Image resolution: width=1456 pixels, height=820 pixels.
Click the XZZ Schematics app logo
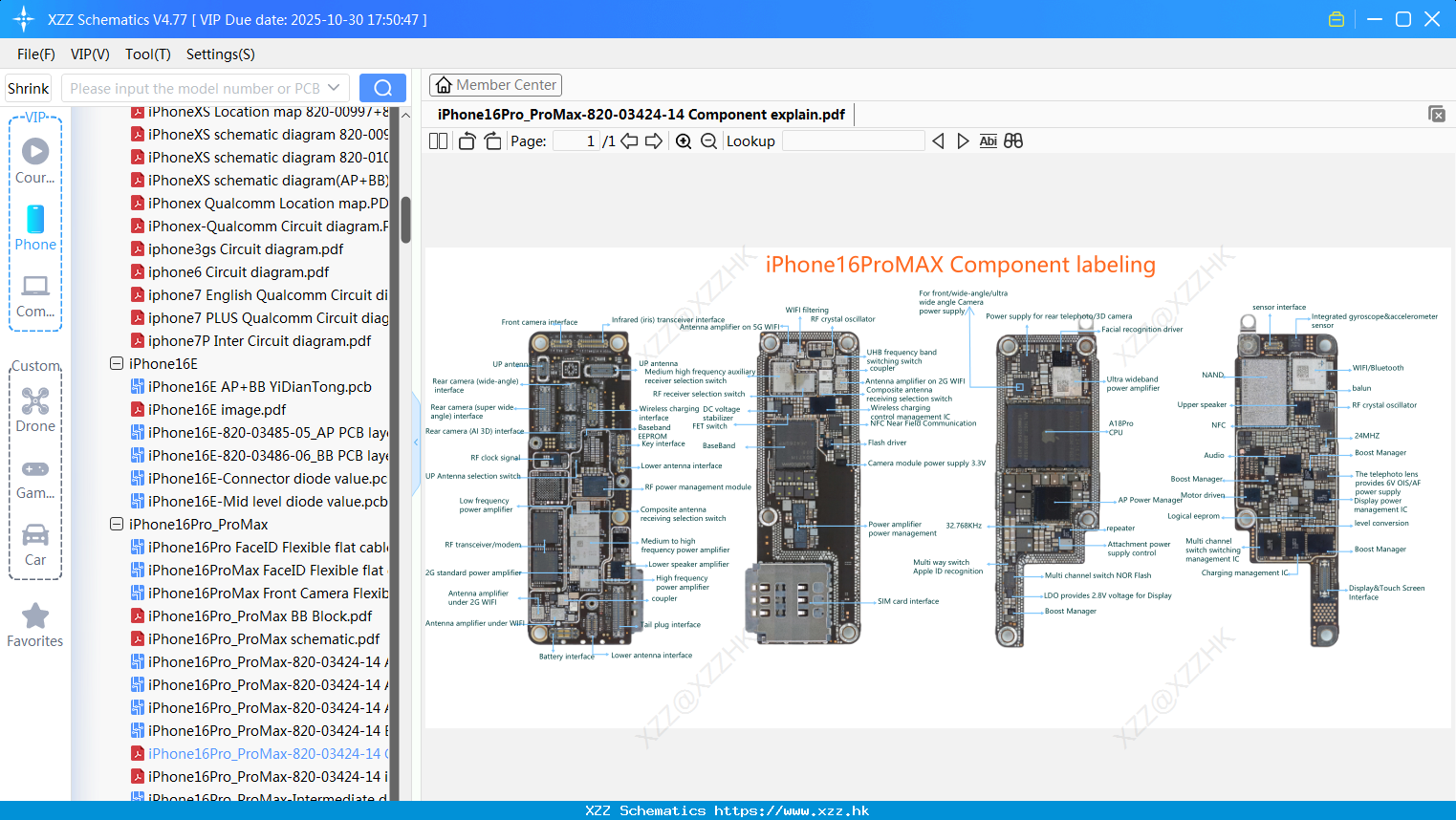[x=24, y=19]
